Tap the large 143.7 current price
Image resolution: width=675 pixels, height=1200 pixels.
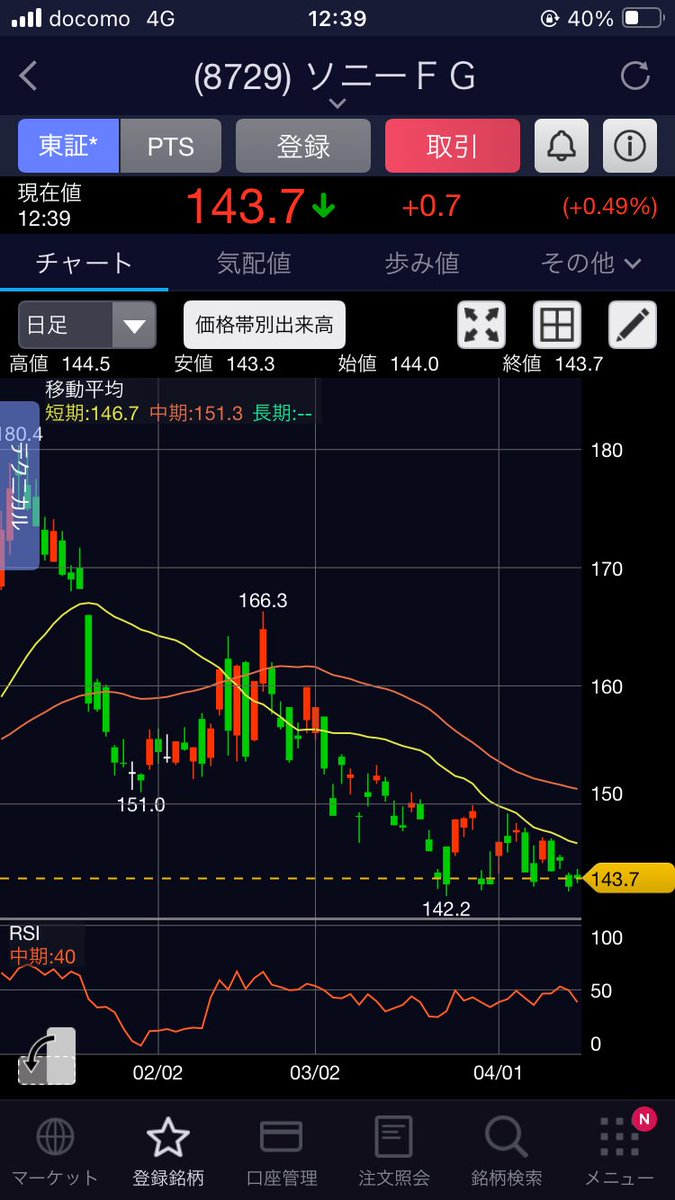pos(244,206)
